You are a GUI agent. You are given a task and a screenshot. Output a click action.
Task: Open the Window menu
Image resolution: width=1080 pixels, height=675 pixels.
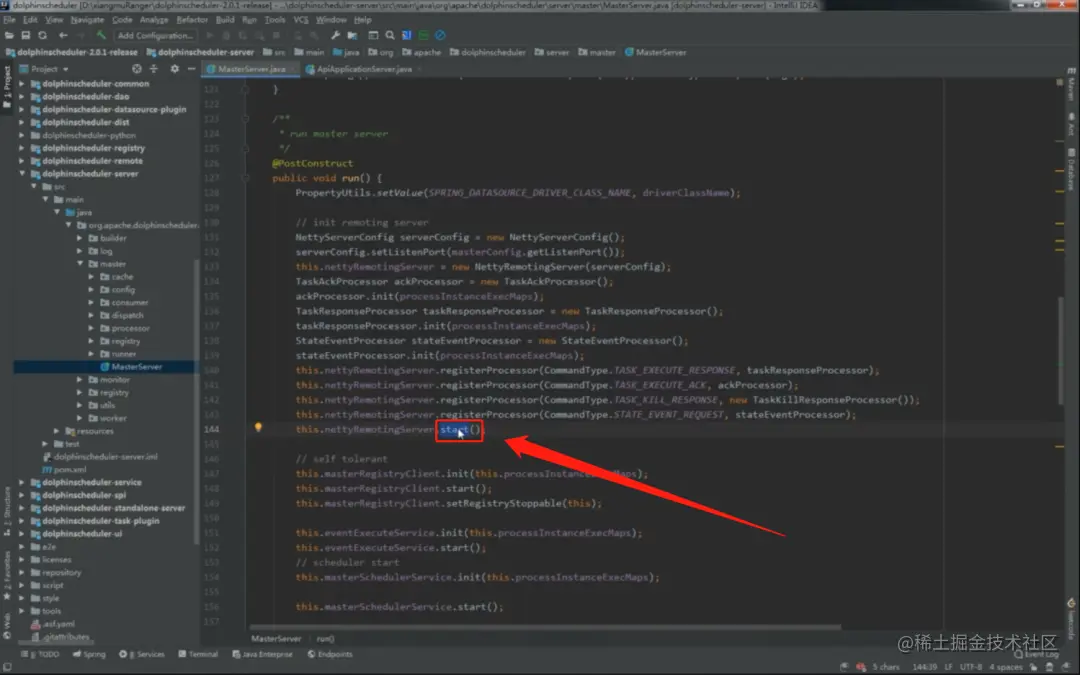pyautogui.click(x=331, y=20)
